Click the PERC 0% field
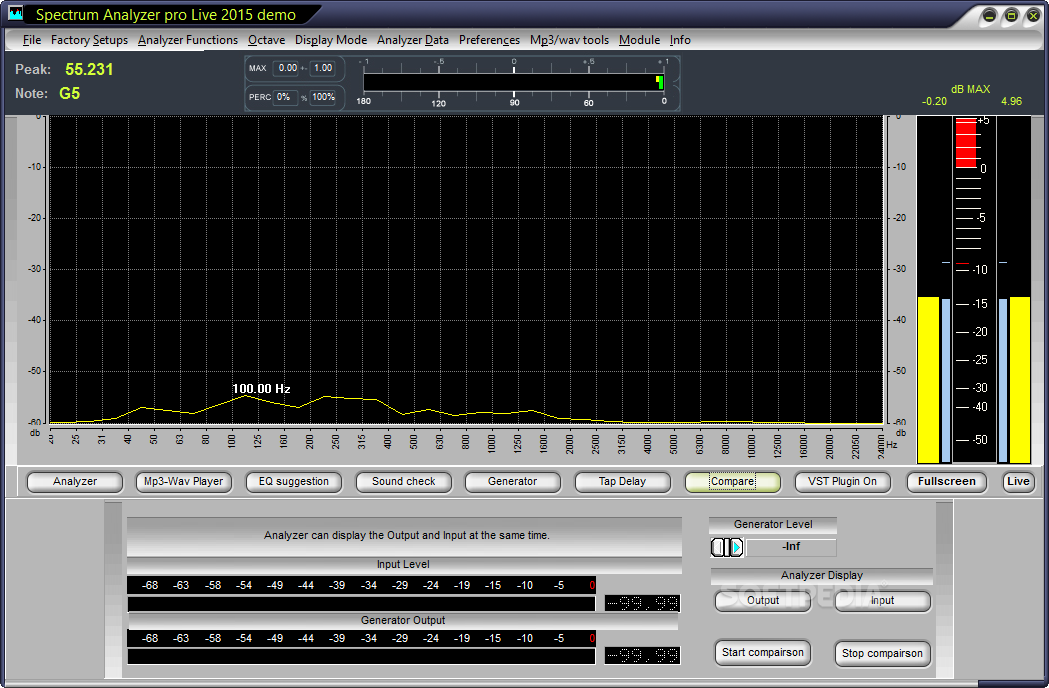Screen dimensions: 1049x688 (284, 97)
